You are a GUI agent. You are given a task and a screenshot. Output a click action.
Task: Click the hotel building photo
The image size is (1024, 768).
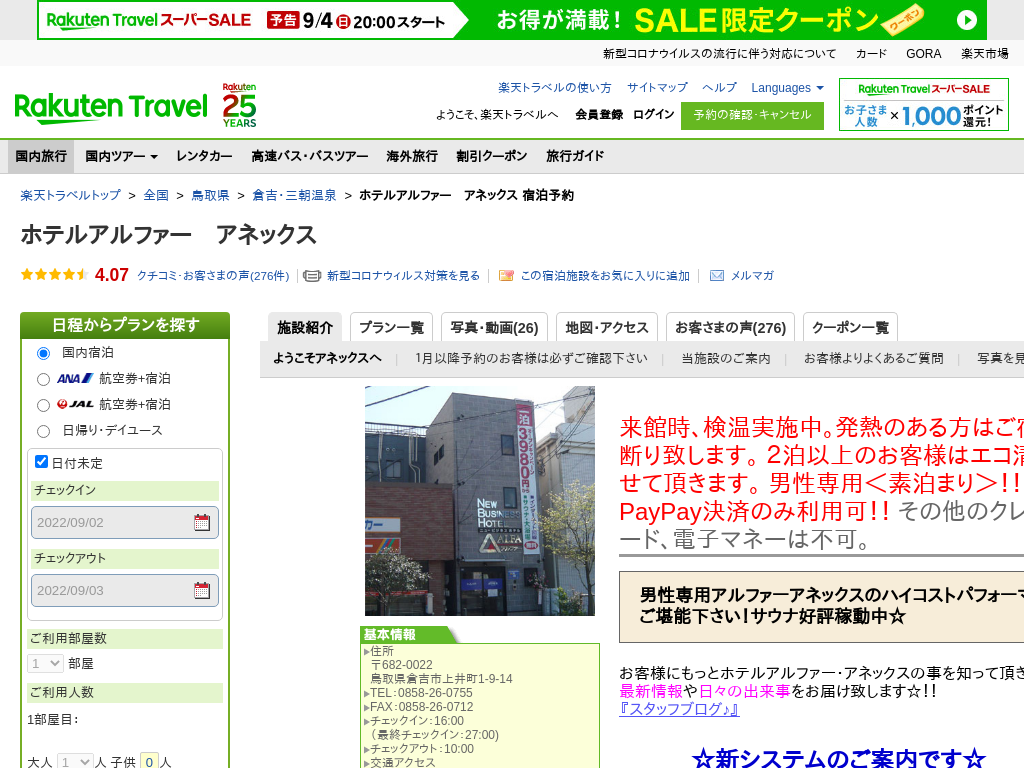click(480, 501)
